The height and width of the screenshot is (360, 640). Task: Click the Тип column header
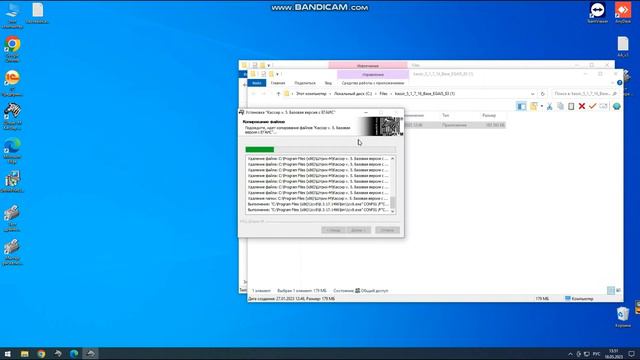click(x=445, y=116)
